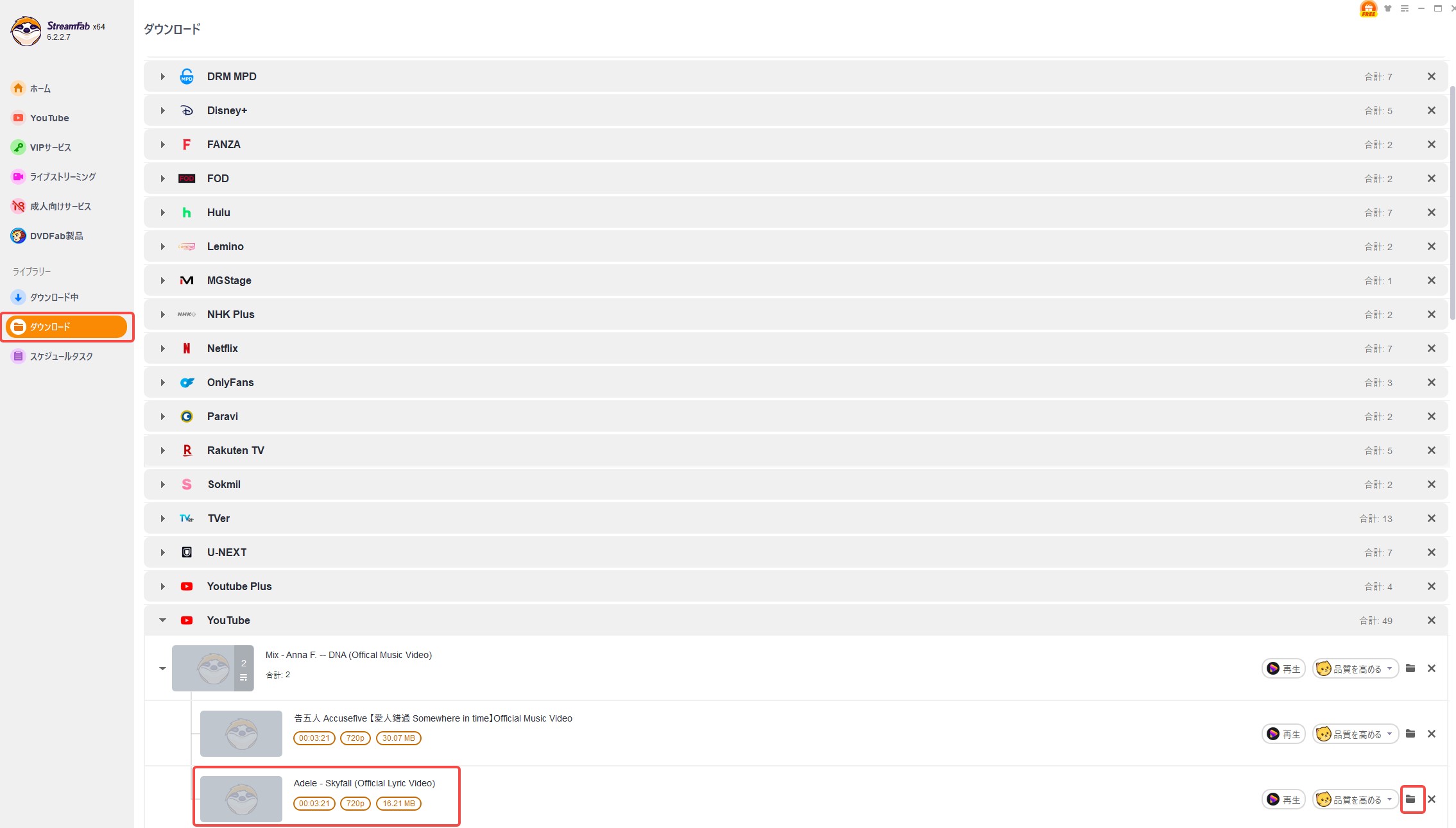
Task: Select スケジュールタスク in library
Action: [52, 357]
